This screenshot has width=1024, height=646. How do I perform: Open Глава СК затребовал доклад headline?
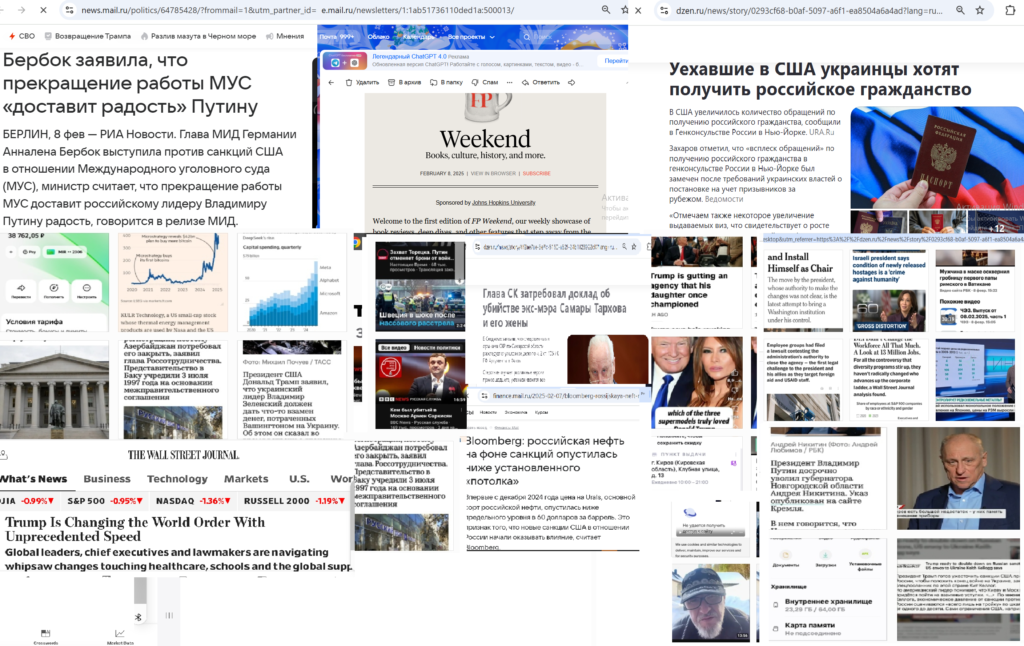click(x=554, y=308)
